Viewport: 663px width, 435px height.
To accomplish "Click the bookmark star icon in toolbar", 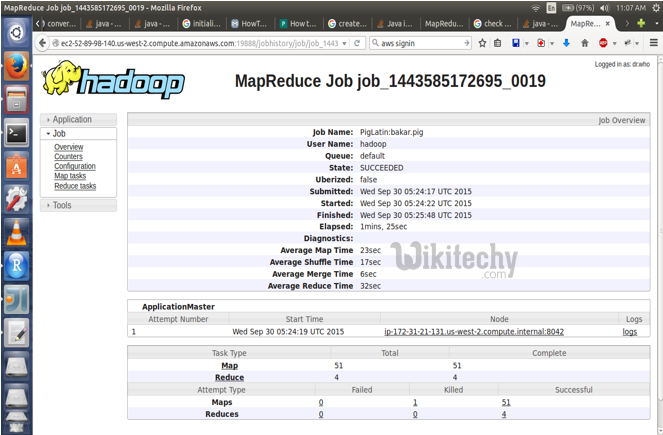I will (x=483, y=44).
